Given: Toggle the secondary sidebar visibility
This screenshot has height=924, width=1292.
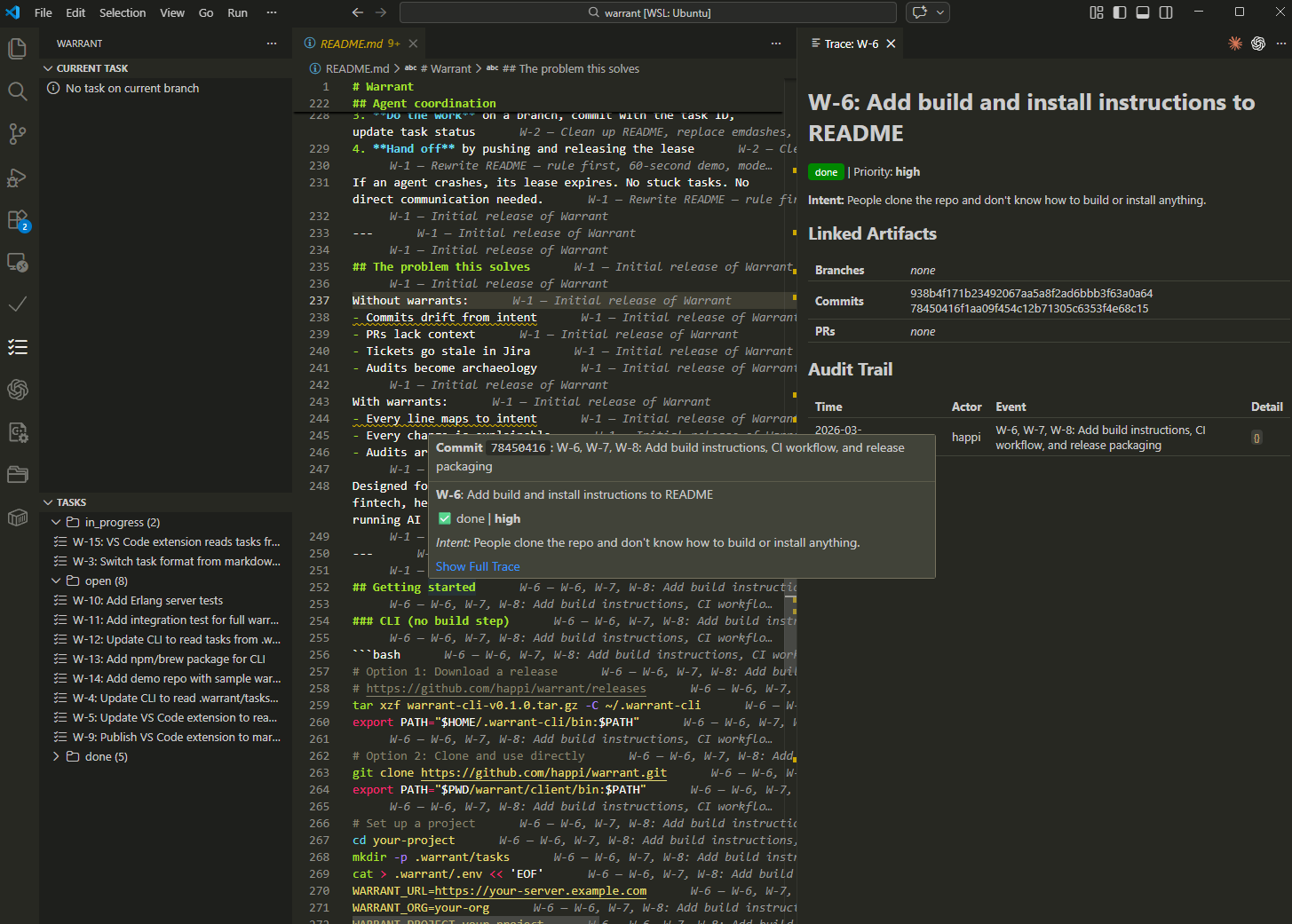Looking at the screenshot, I should coord(1166,12).
